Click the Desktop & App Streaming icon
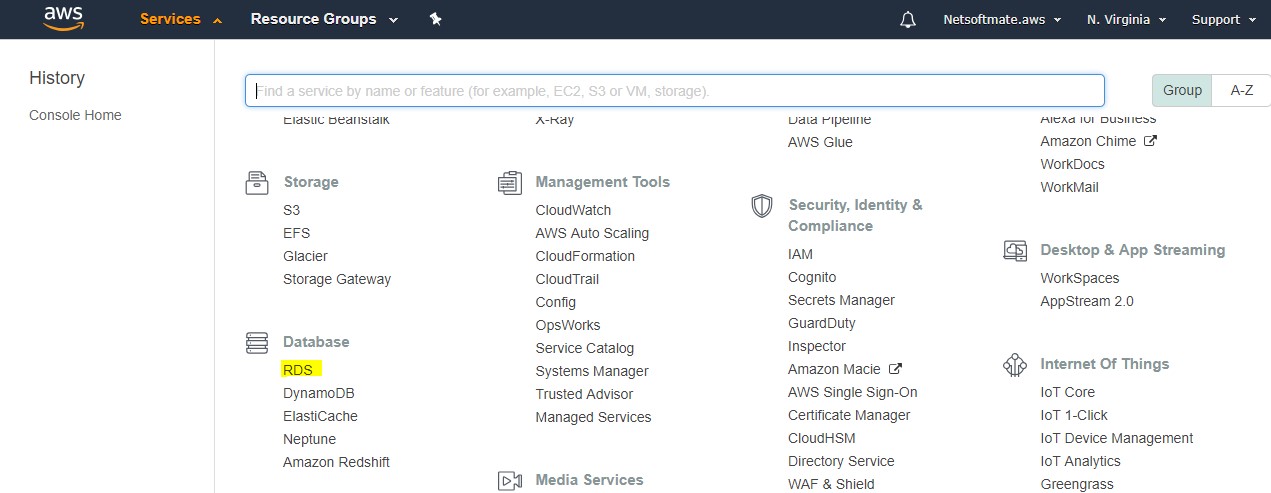Screen dimensions: 1271x493 point(1014,251)
